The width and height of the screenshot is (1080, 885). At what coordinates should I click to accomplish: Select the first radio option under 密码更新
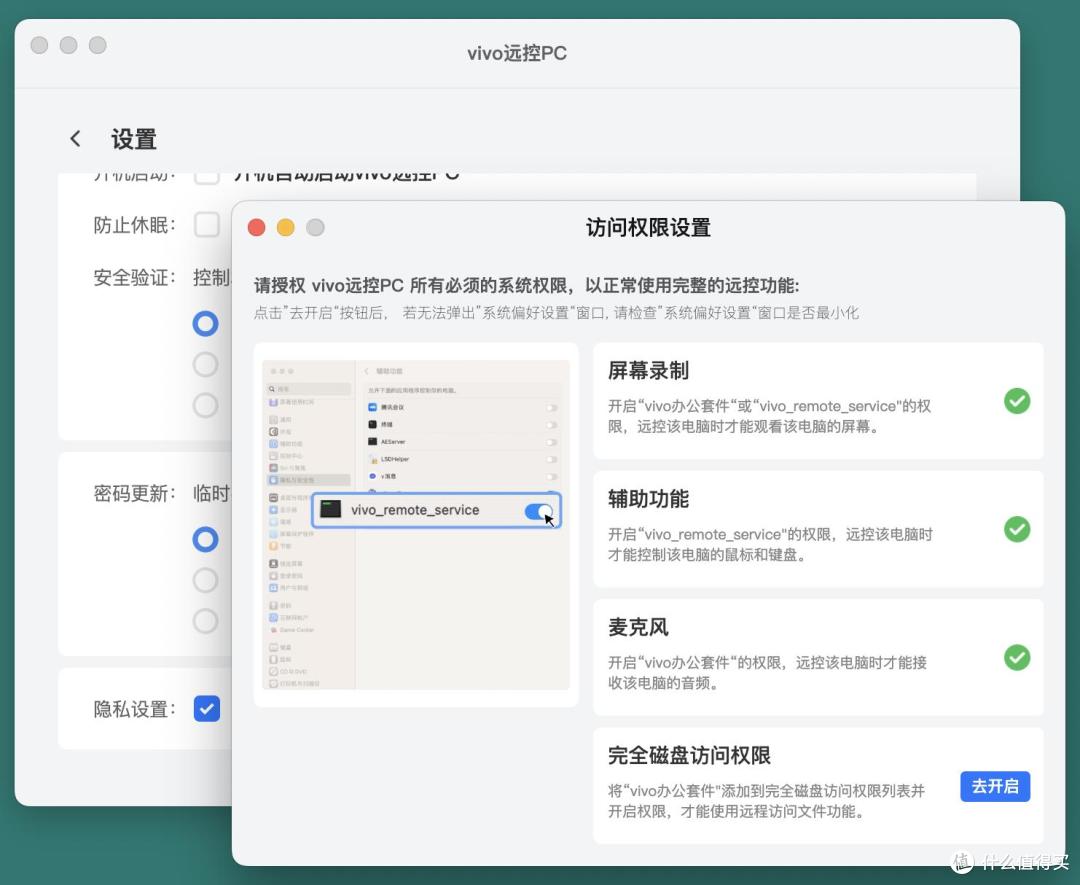[205, 539]
